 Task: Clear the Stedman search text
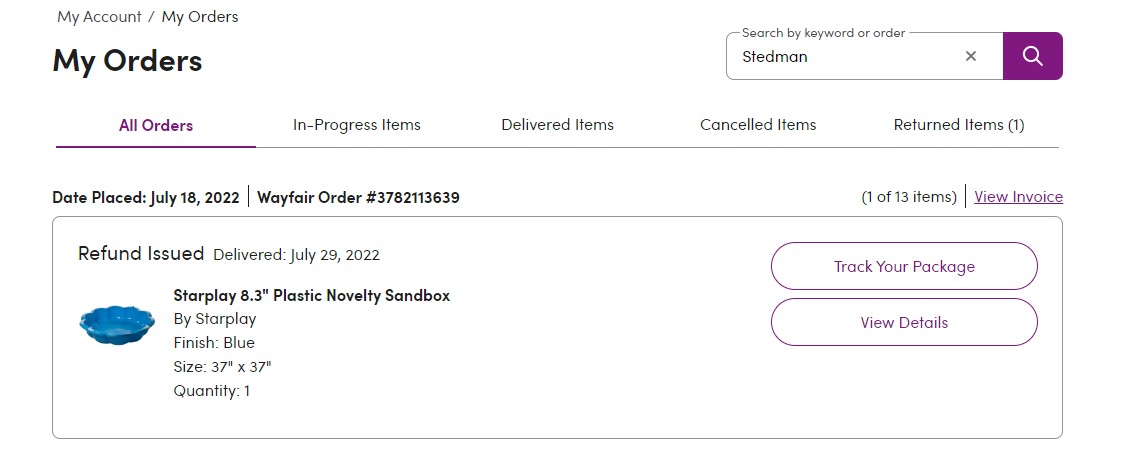point(970,56)
